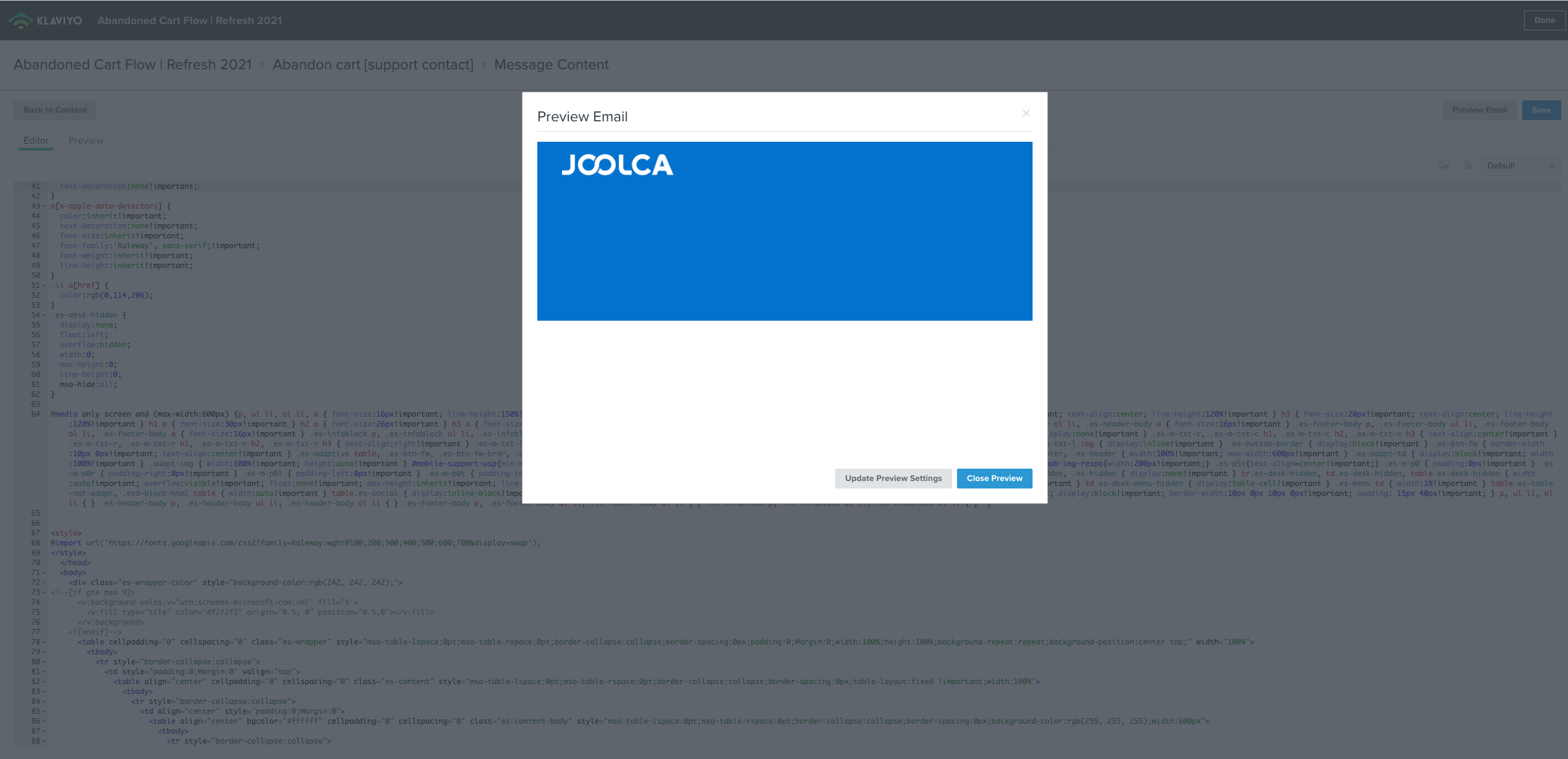Go Back to Content
Image resolution: width=1568 pixels, height=759 pixels.
pyautogui.click(x=55, y=110)
